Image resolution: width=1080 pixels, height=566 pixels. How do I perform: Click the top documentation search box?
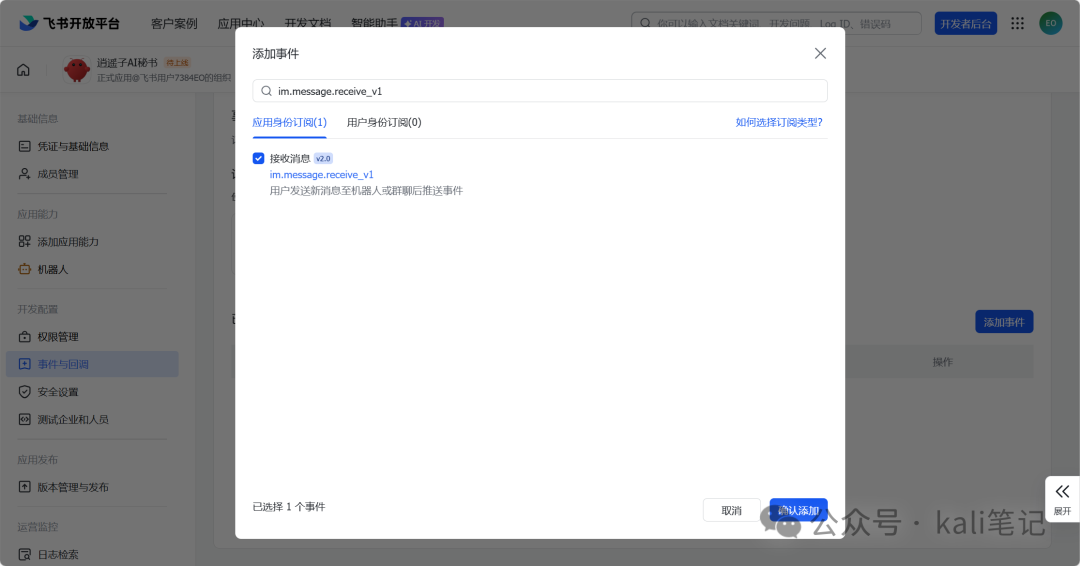(x=776, y=23)
